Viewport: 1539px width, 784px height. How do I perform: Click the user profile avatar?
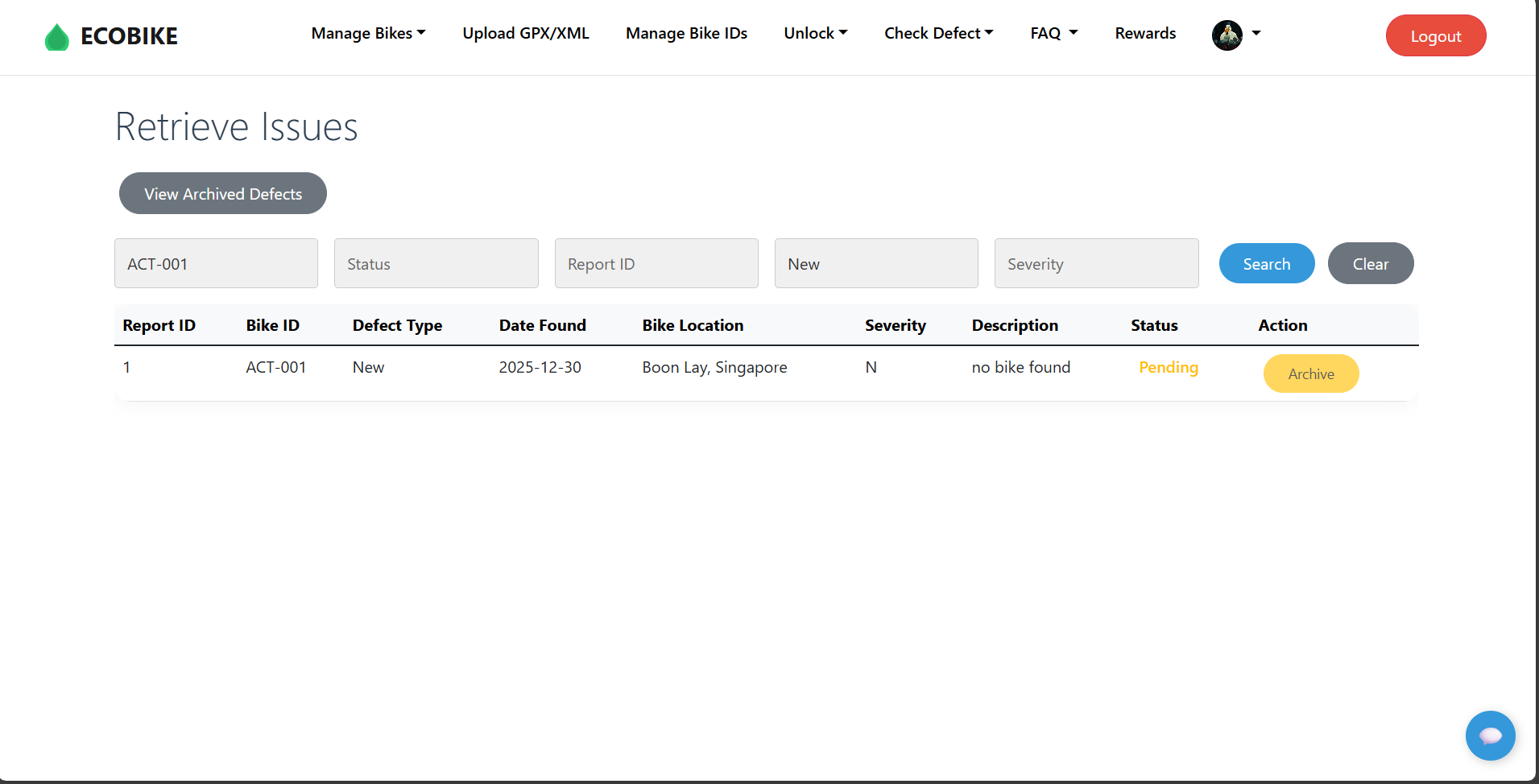(x=1227, y=35)
